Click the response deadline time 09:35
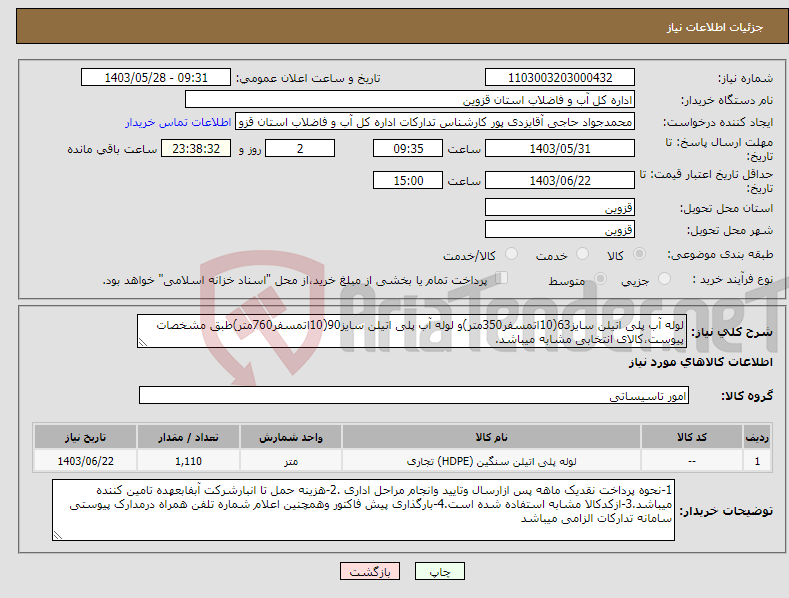 (x=408, y=148)
